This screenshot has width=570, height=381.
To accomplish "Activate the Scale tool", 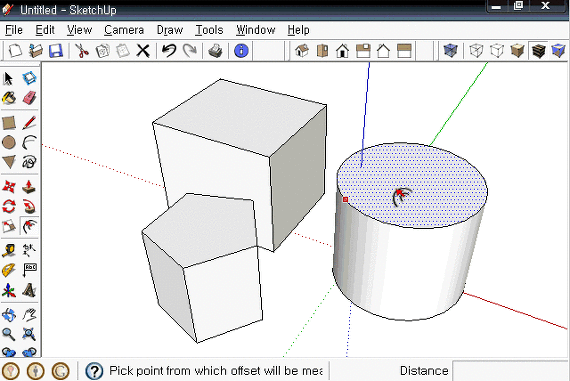I will pos(9,226).
